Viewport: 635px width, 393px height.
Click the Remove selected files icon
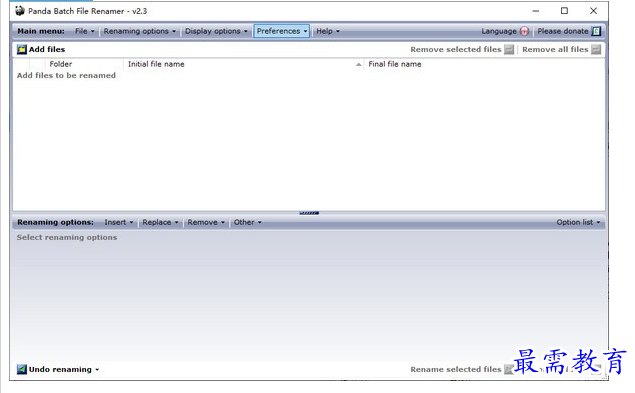(509, 49)
